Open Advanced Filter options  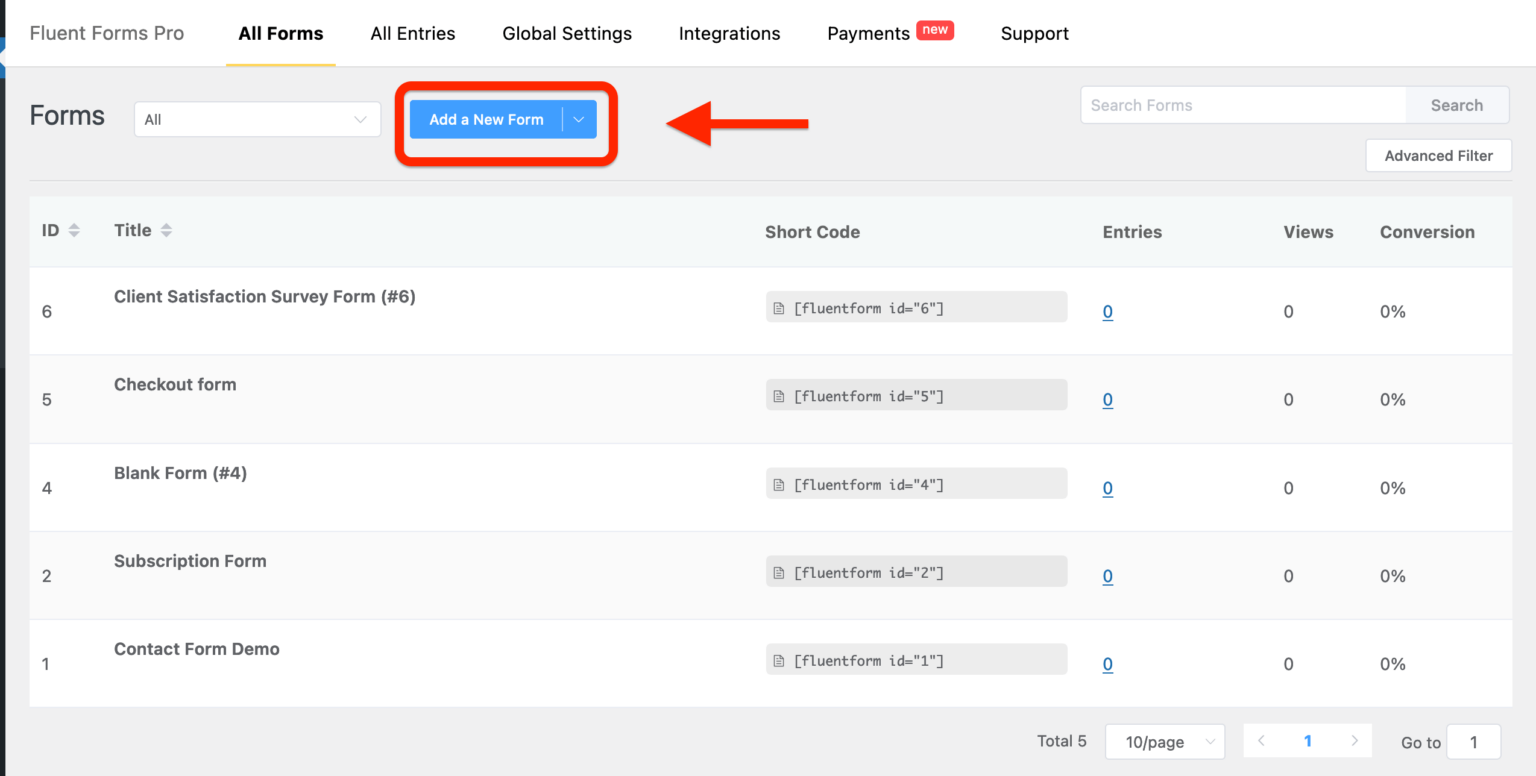(1438, 155)
